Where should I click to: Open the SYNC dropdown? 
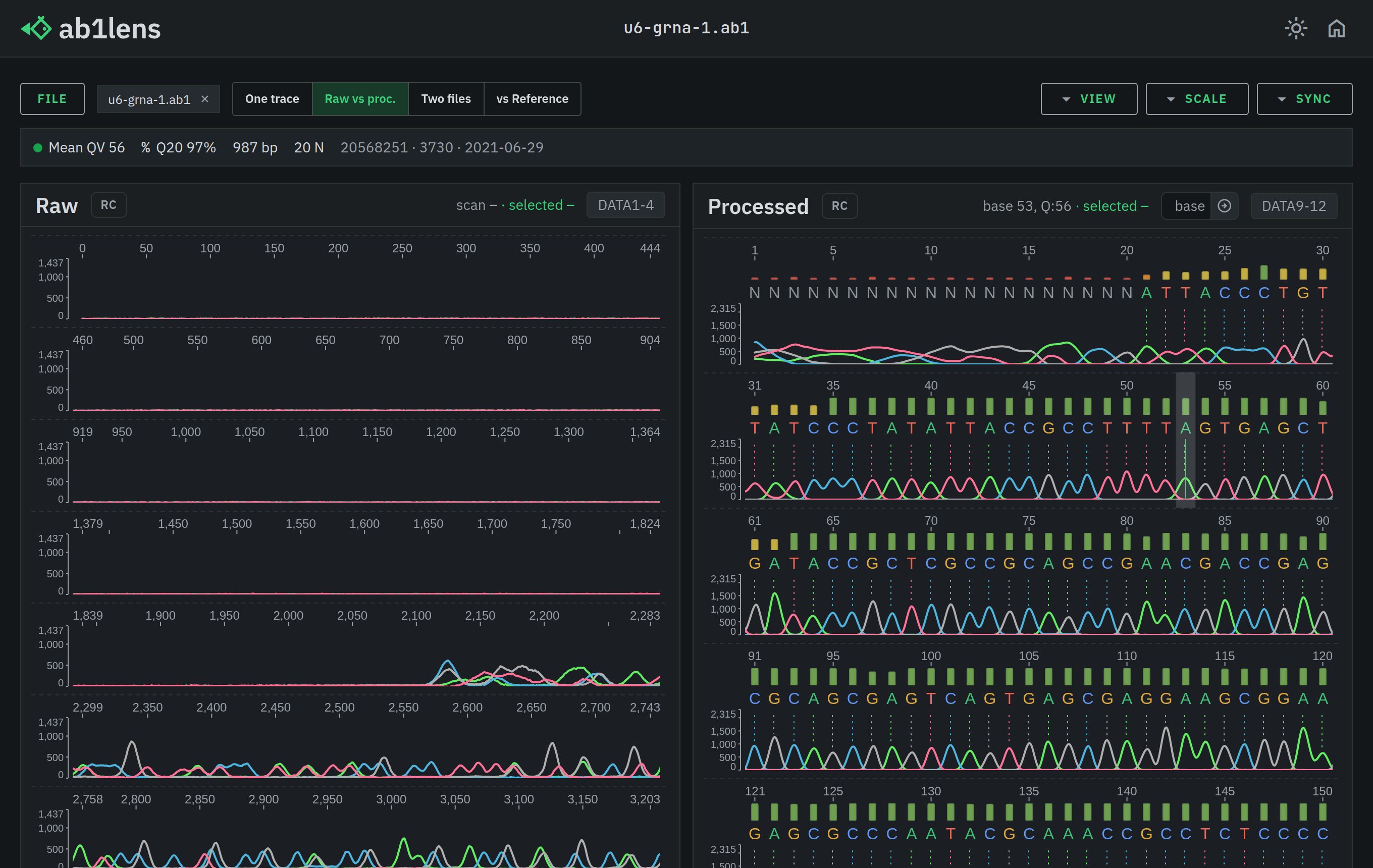click(1304, 98)
